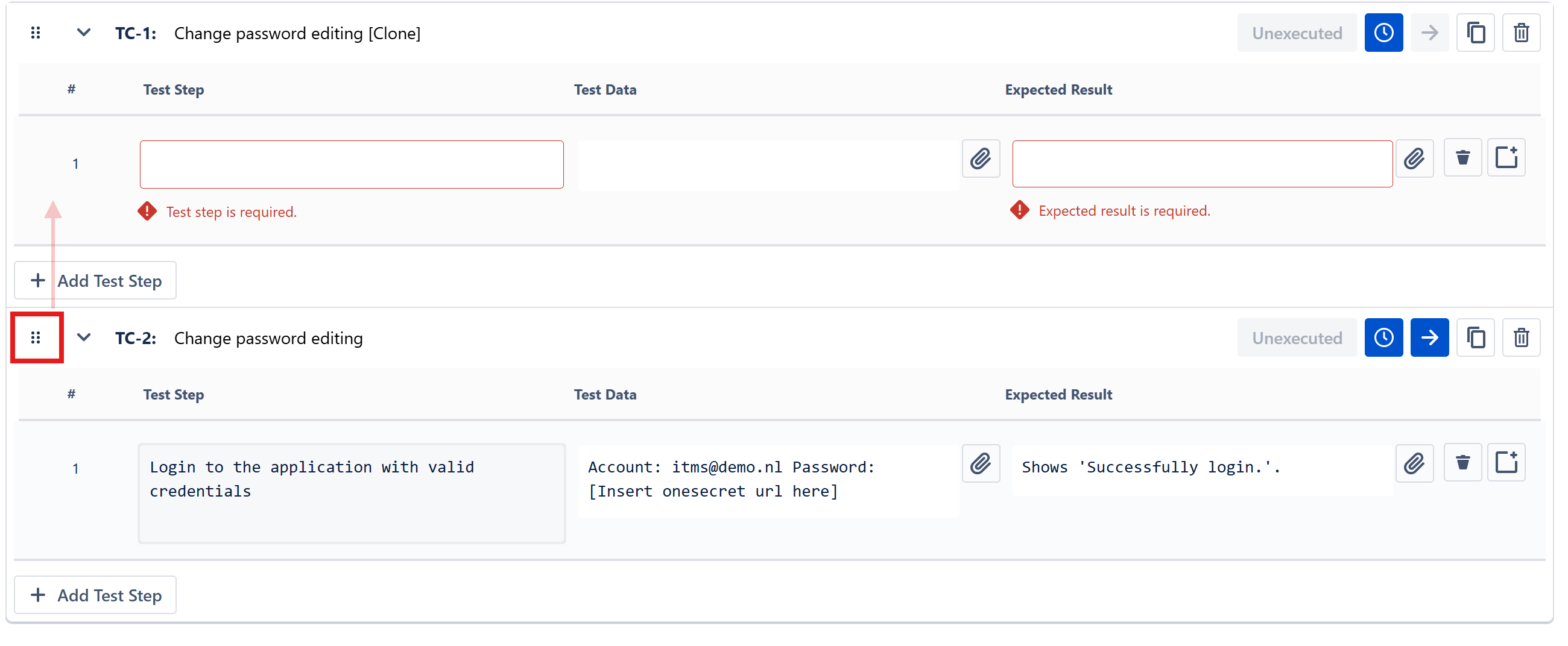Collapse the TC-2 test case chevron
1568x646 pixels.
pos(83,337)
